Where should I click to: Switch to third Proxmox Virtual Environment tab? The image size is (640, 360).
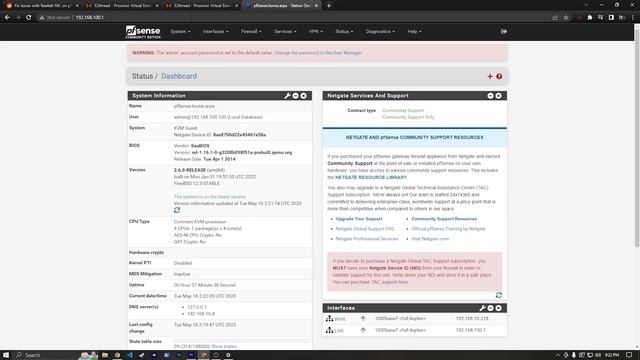coord(202,6)
